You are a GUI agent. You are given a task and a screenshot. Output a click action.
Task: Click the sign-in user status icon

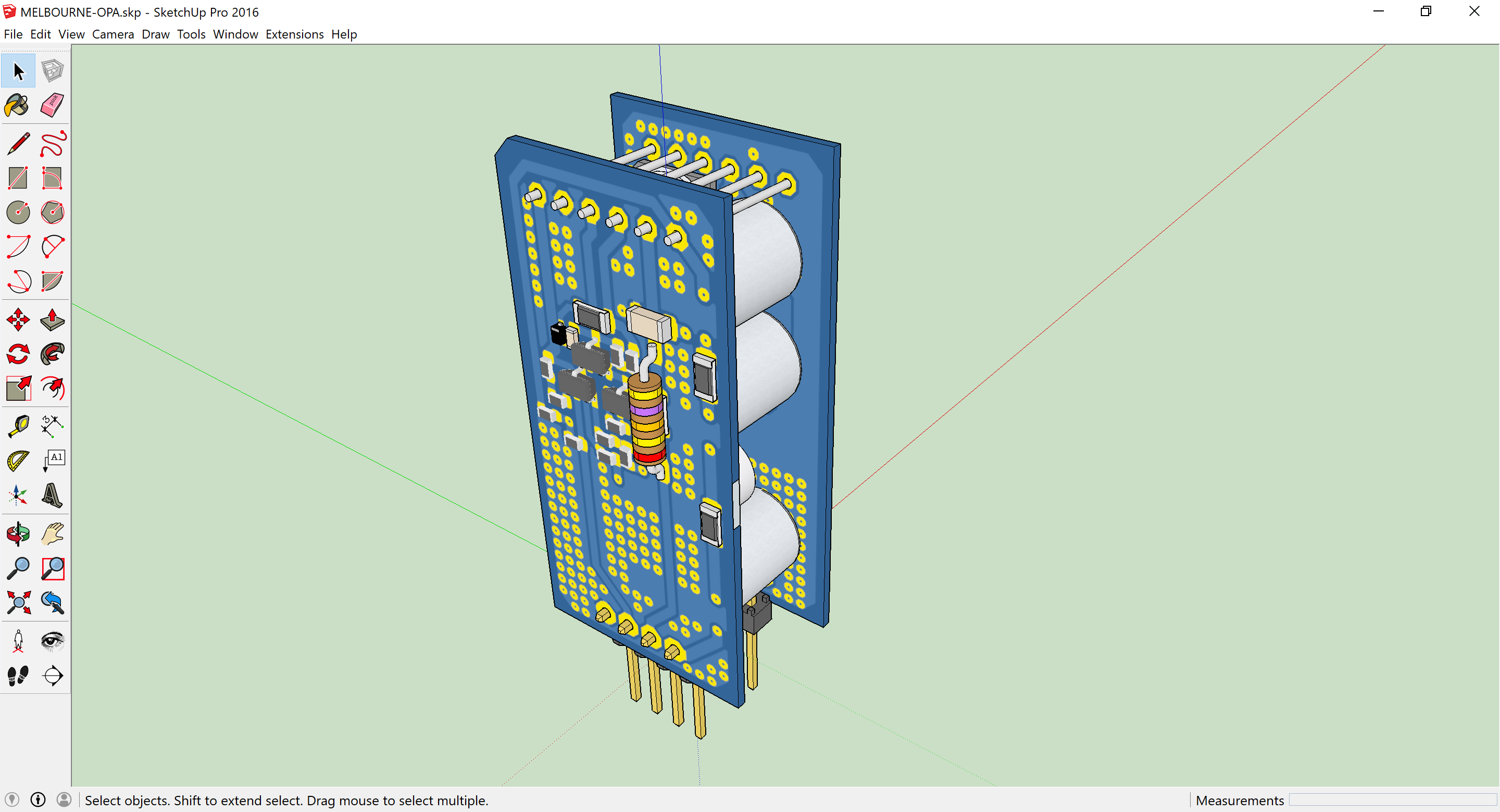[x=64, y=799]
